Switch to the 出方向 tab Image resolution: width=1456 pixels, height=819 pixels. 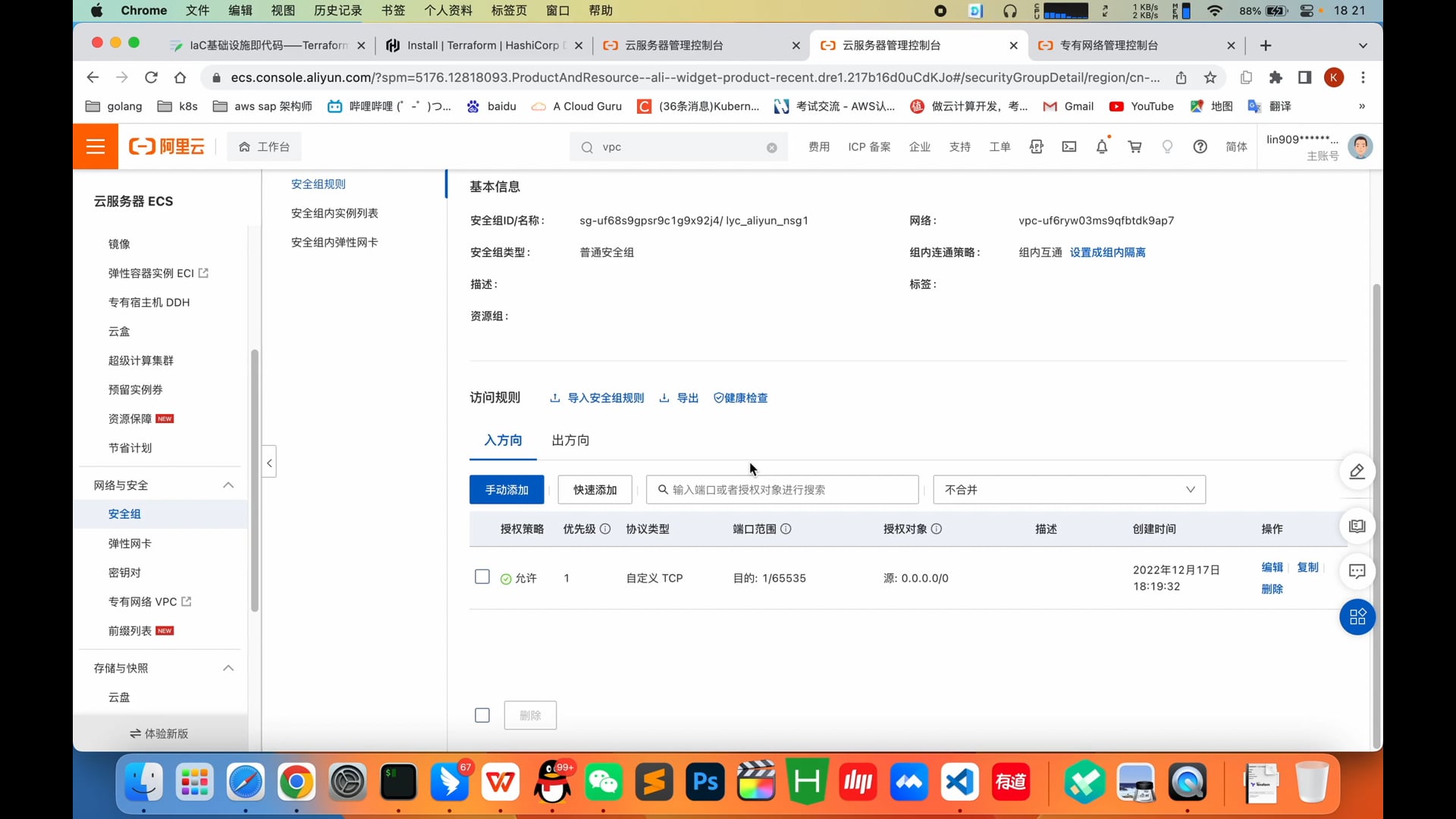click(x=570, y=441)
